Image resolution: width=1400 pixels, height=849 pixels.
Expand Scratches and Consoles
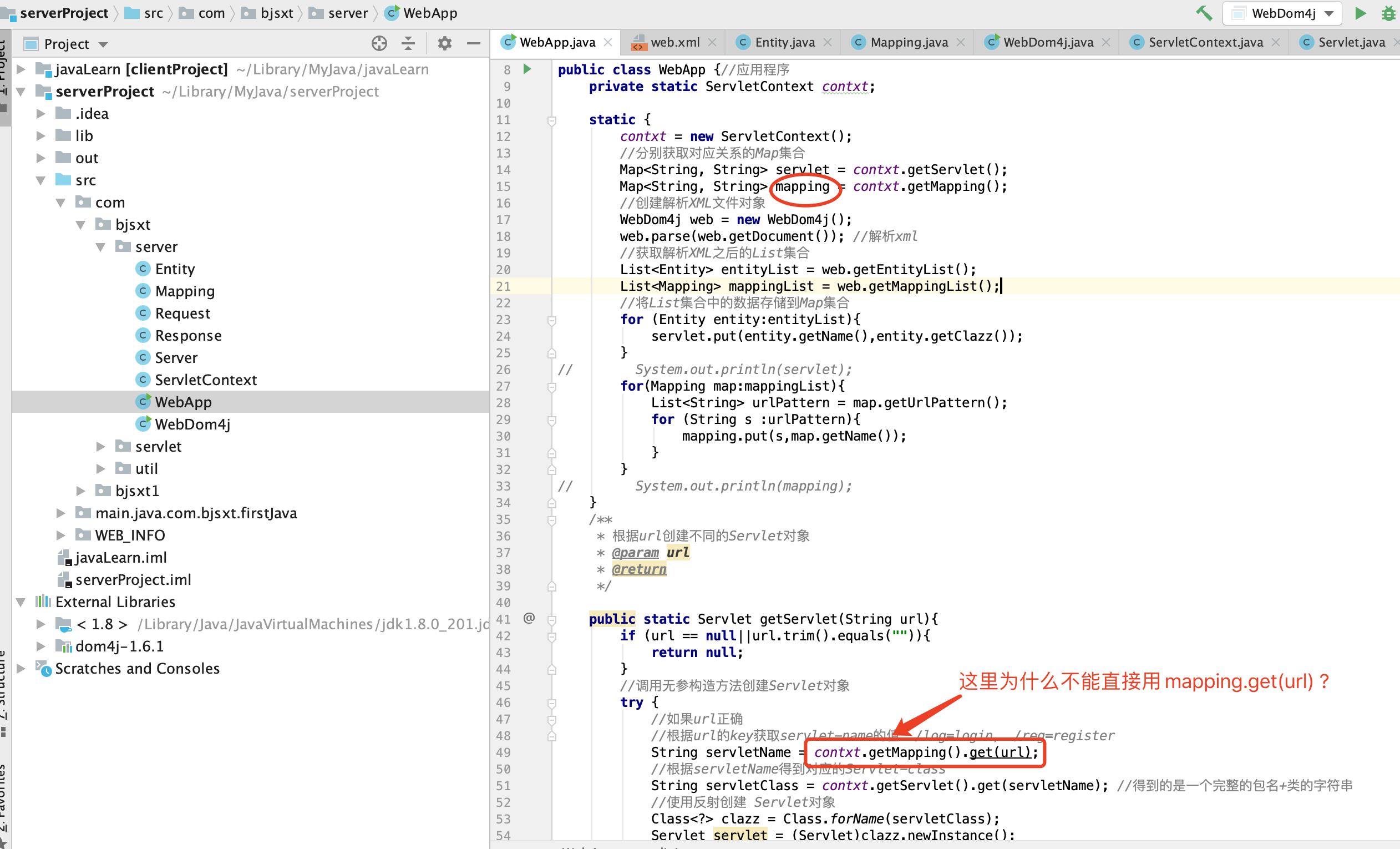[21, 668]
